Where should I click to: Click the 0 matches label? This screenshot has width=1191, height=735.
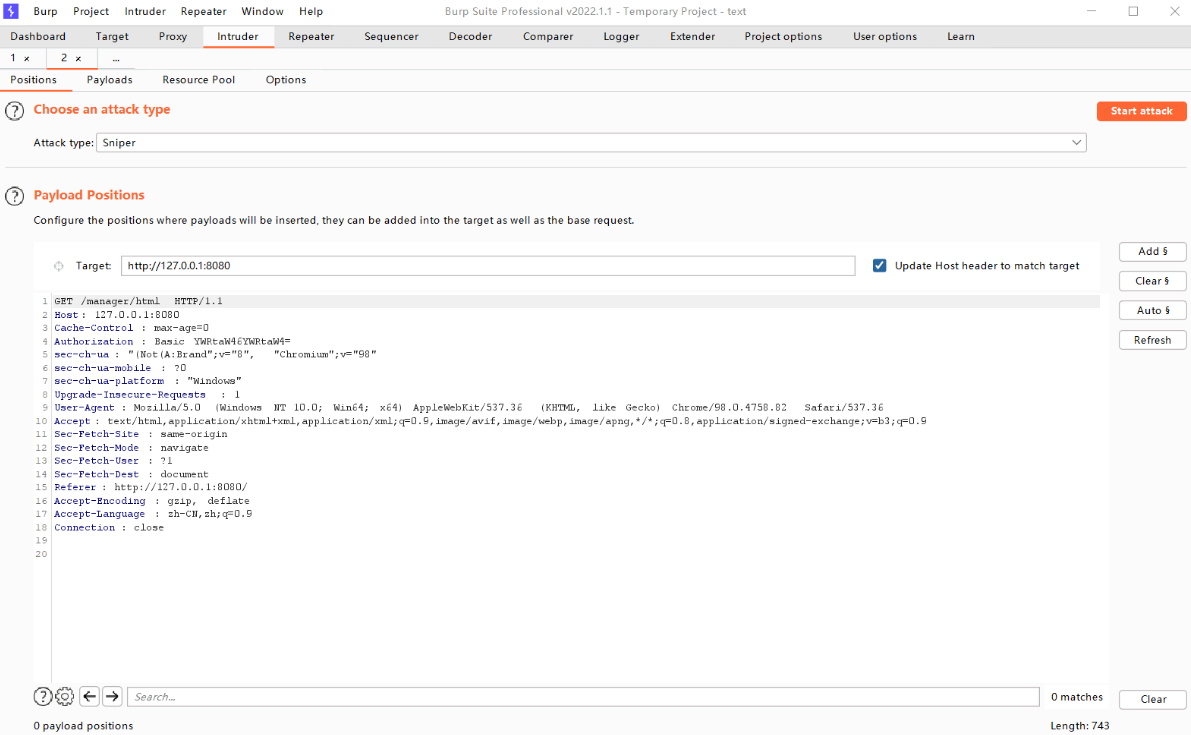pyautogui.click(x=1077, y=697)
